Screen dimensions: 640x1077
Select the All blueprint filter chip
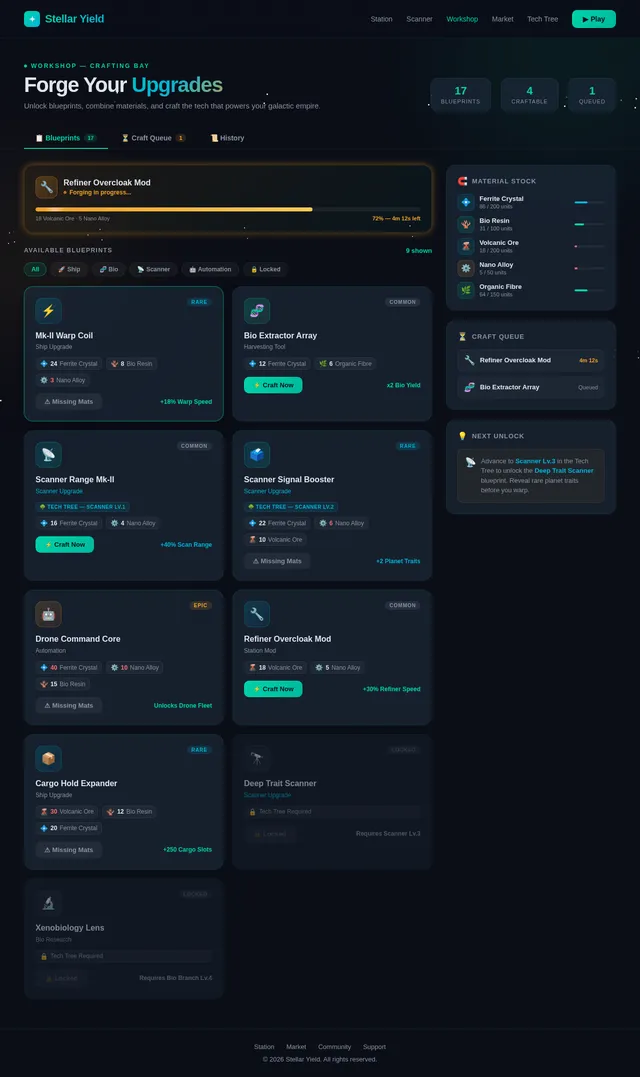pyautogui.click(x=35, y=269)
